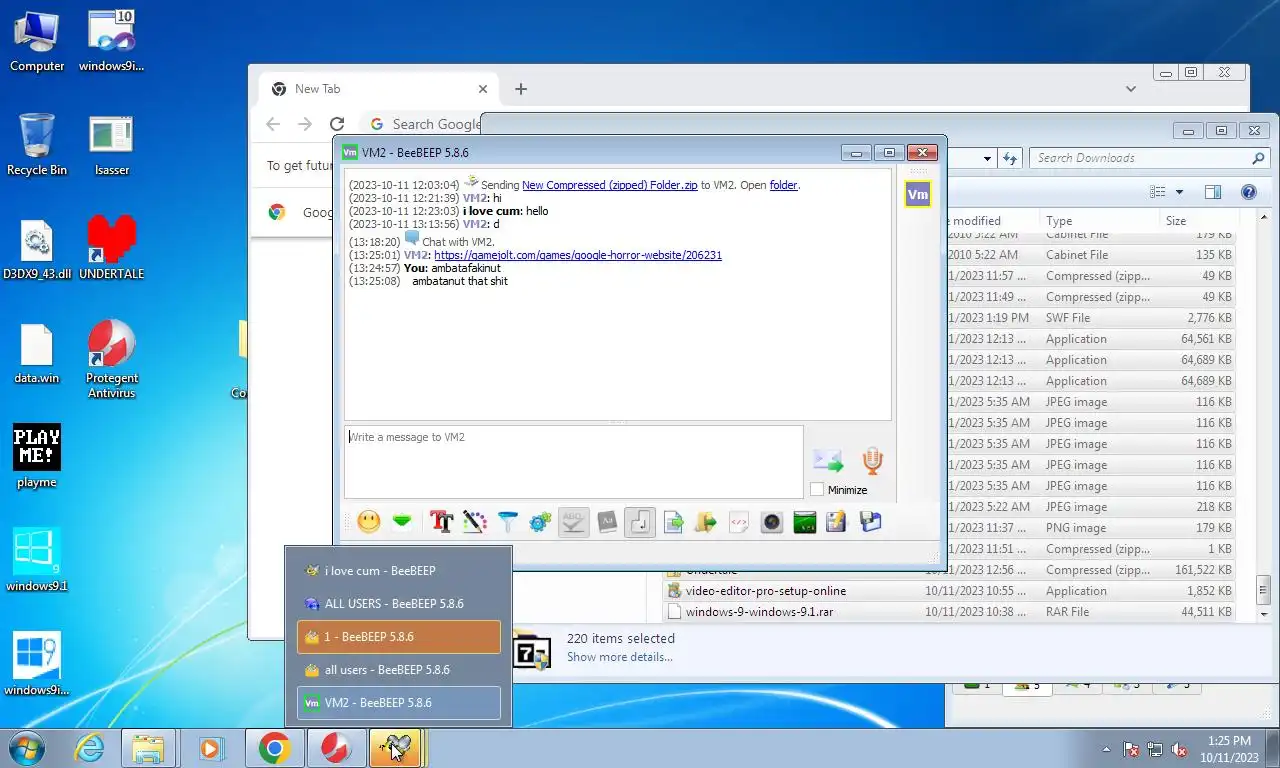This screenshot has width=1280, height=768.
Task: Sort Explorer files by Size column header
Action: click(x=1200, y=221)
